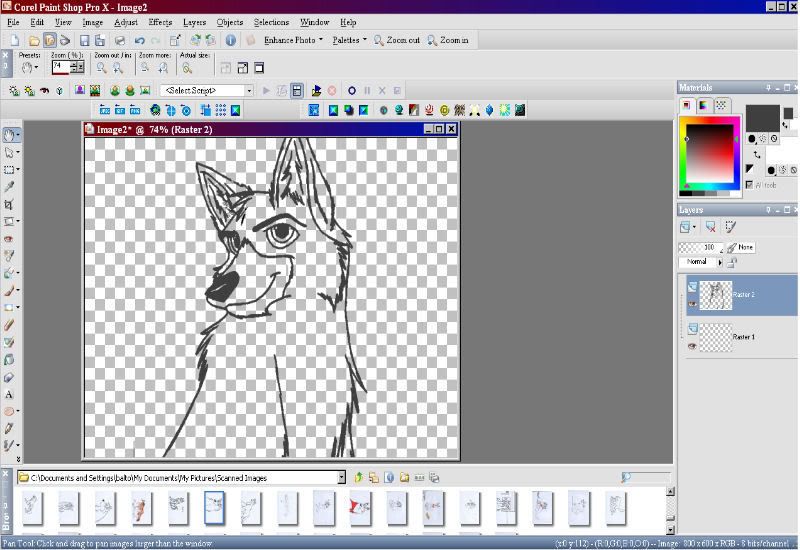Viewport: 800px width, 550px height.
Task: Select the Dropper tool
Action: (9, 187)
